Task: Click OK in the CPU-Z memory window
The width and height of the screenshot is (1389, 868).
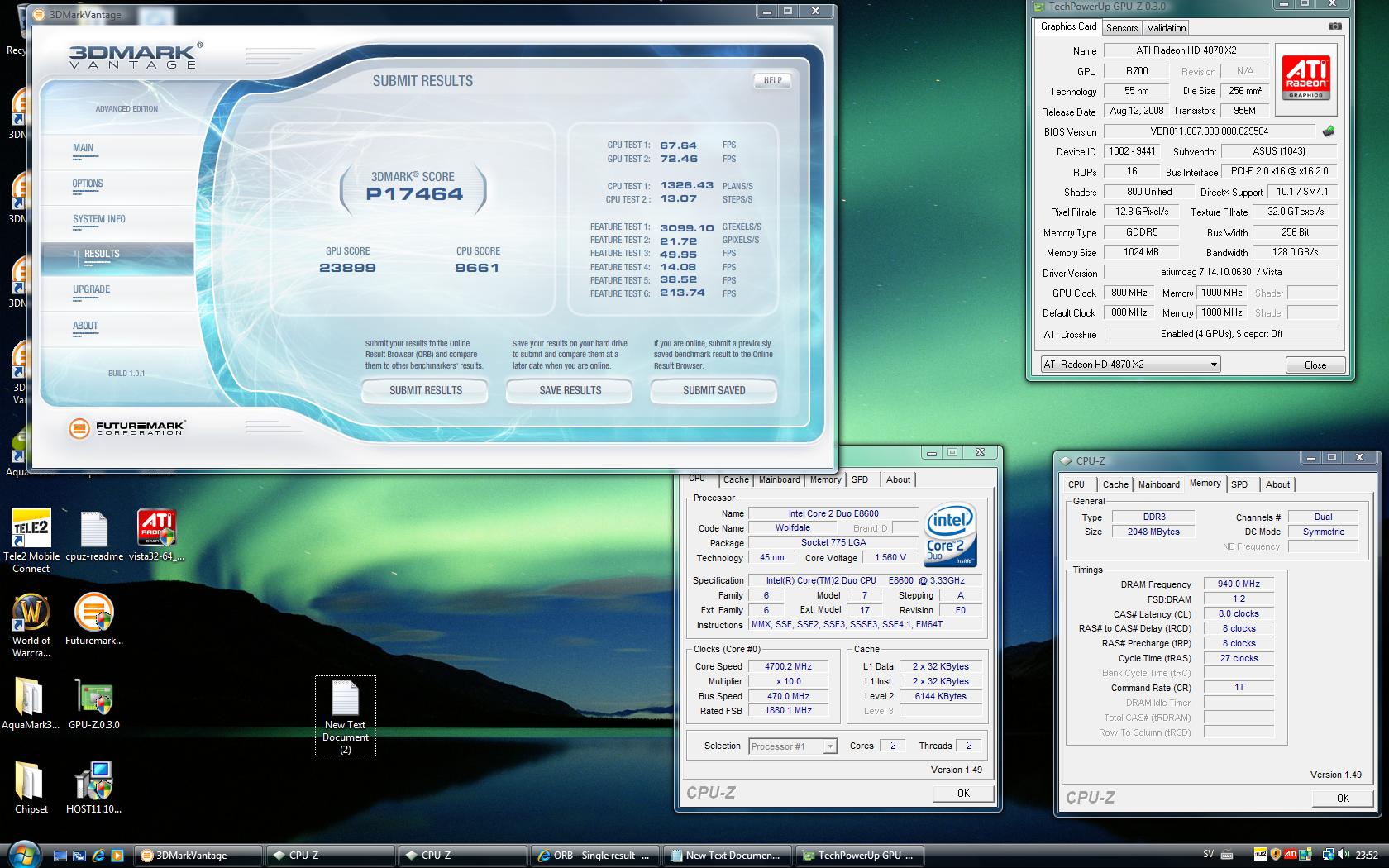Action: coord(1342,798)
